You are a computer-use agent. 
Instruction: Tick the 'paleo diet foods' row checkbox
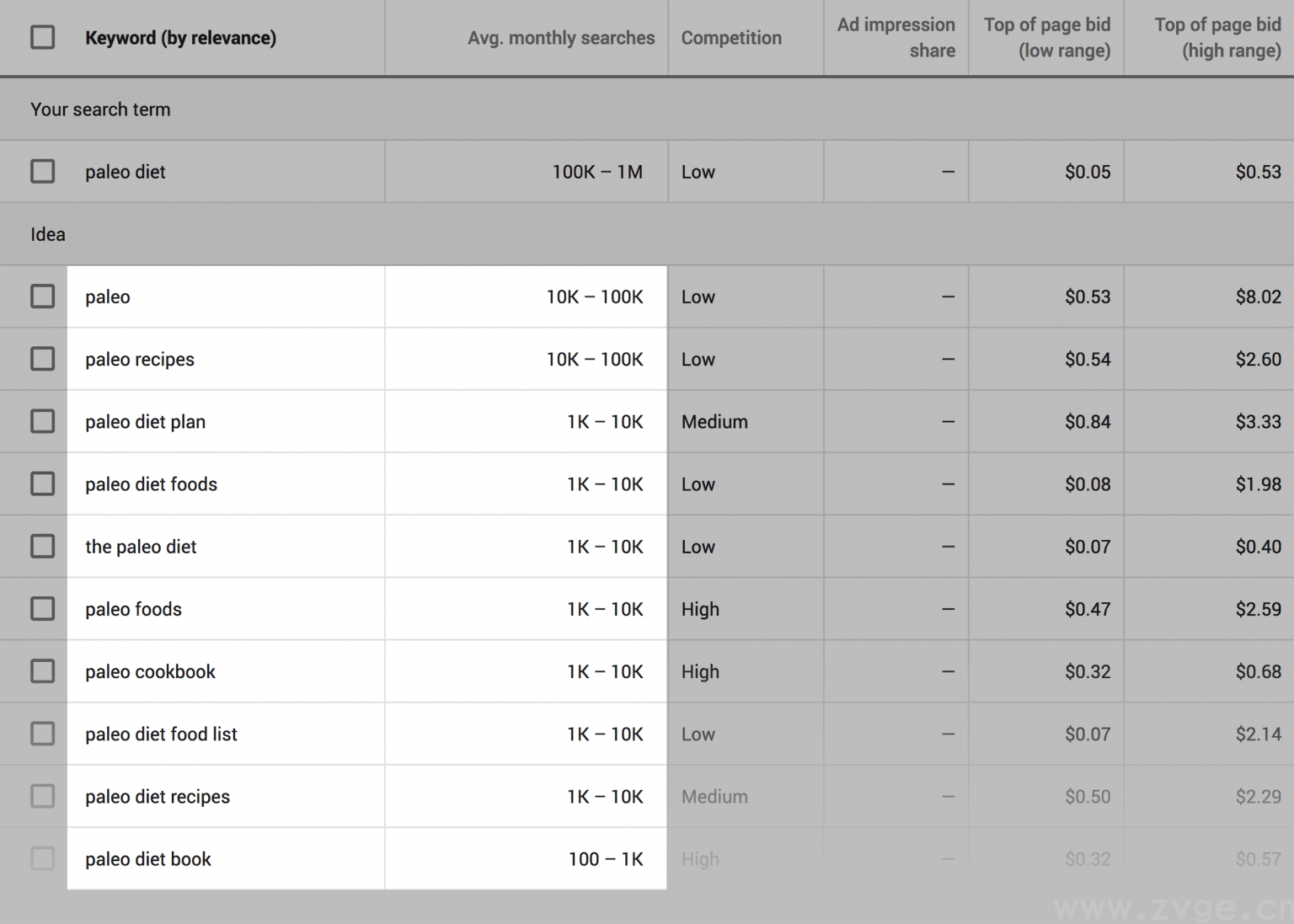click(x=42, y=483)
